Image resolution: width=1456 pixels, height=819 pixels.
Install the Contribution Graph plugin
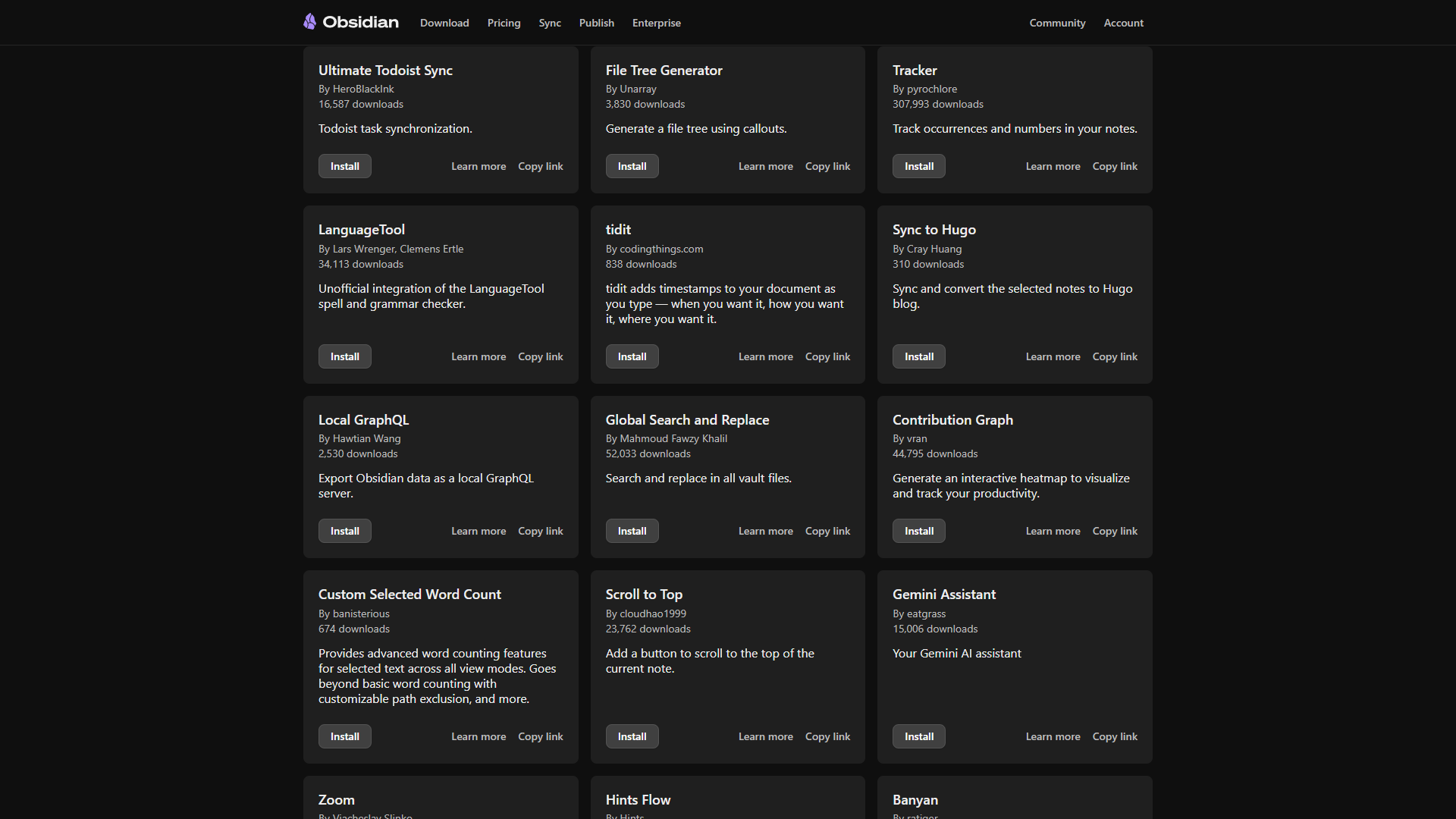[919, 531]
